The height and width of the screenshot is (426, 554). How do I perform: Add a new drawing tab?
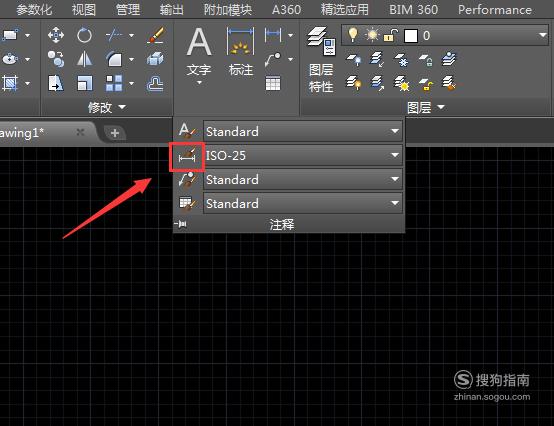tap(114, 133)
